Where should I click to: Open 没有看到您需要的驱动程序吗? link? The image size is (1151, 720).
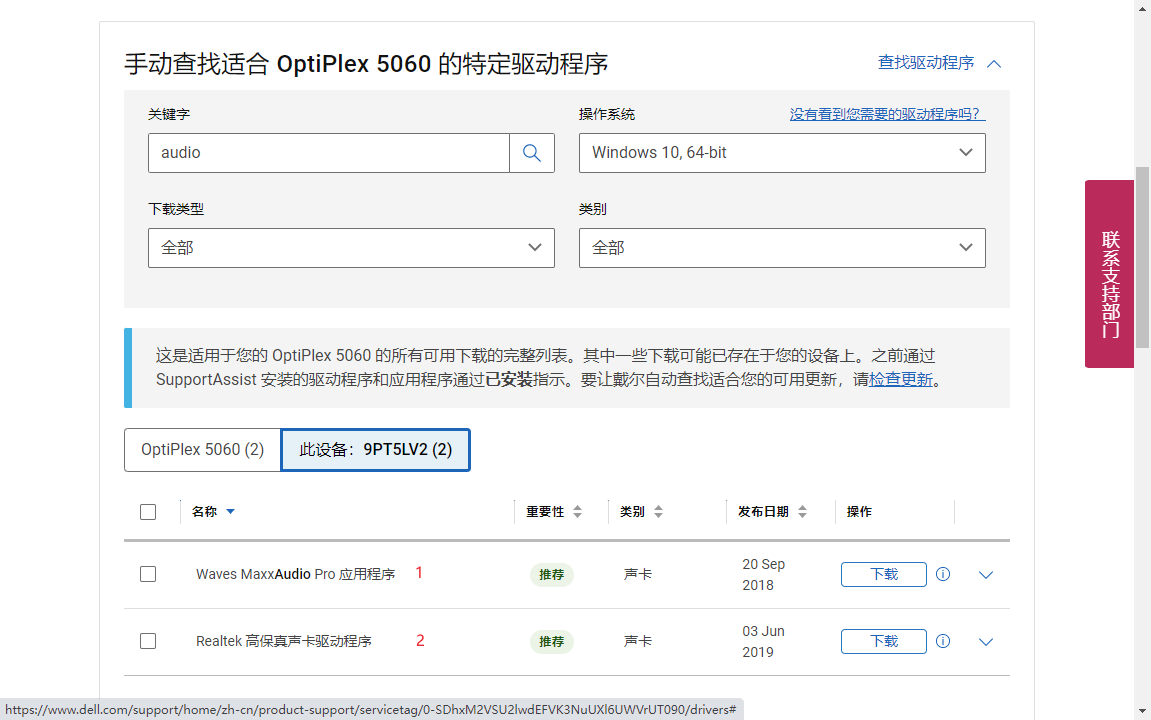(887, 114)
